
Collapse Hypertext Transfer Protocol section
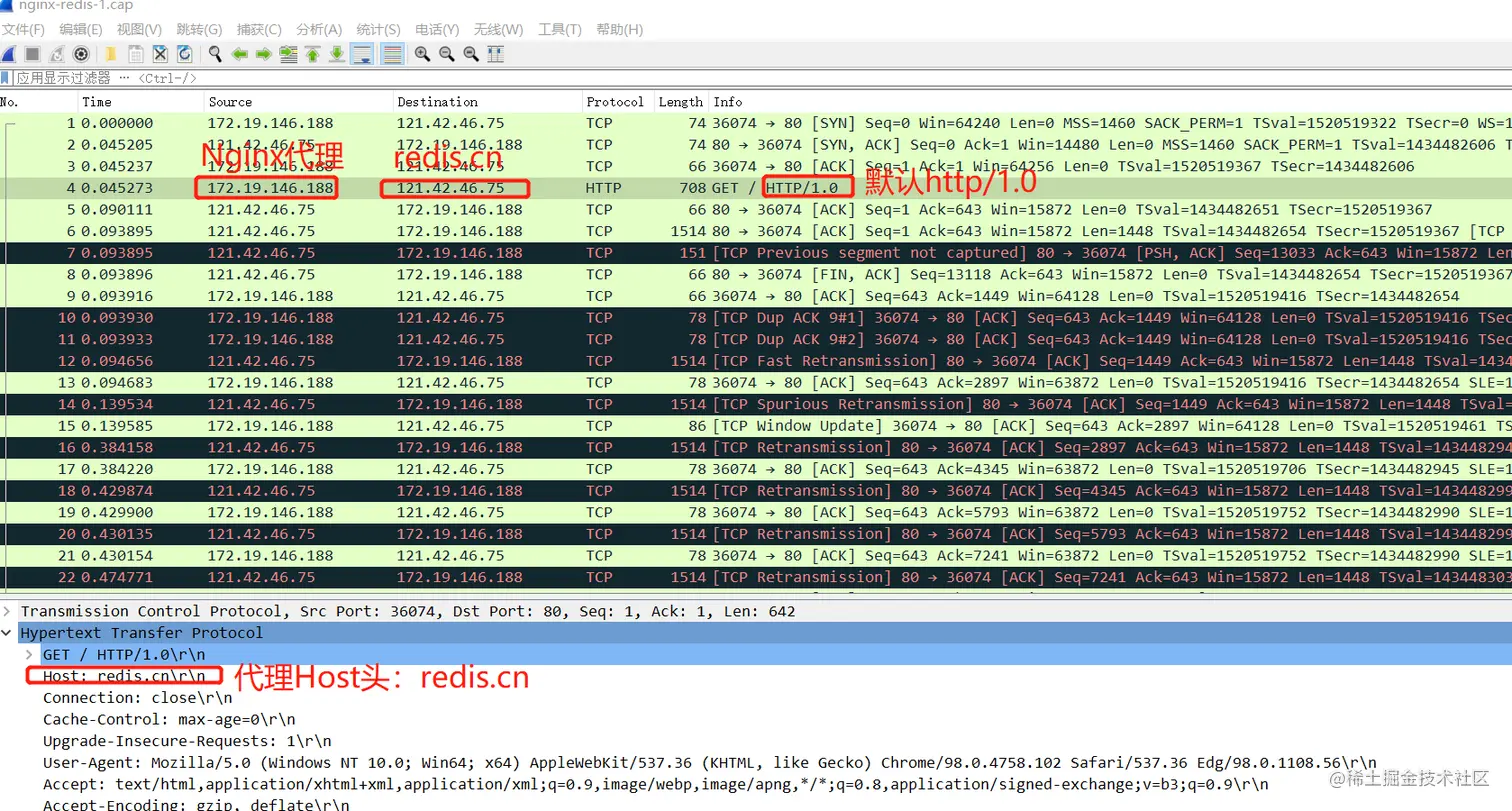[x=8, y=633]
